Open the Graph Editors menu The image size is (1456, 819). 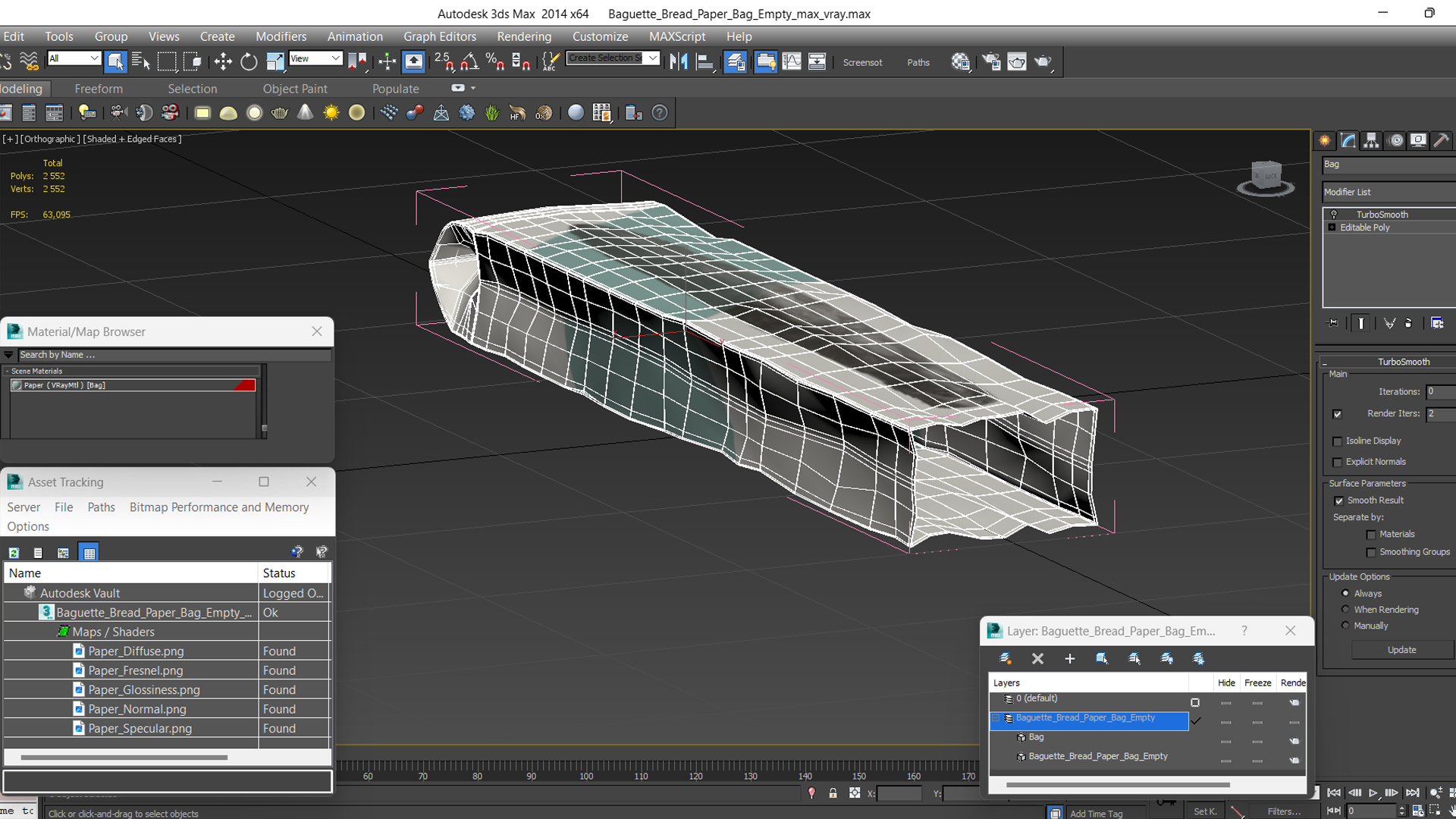(x=440, y=36)
